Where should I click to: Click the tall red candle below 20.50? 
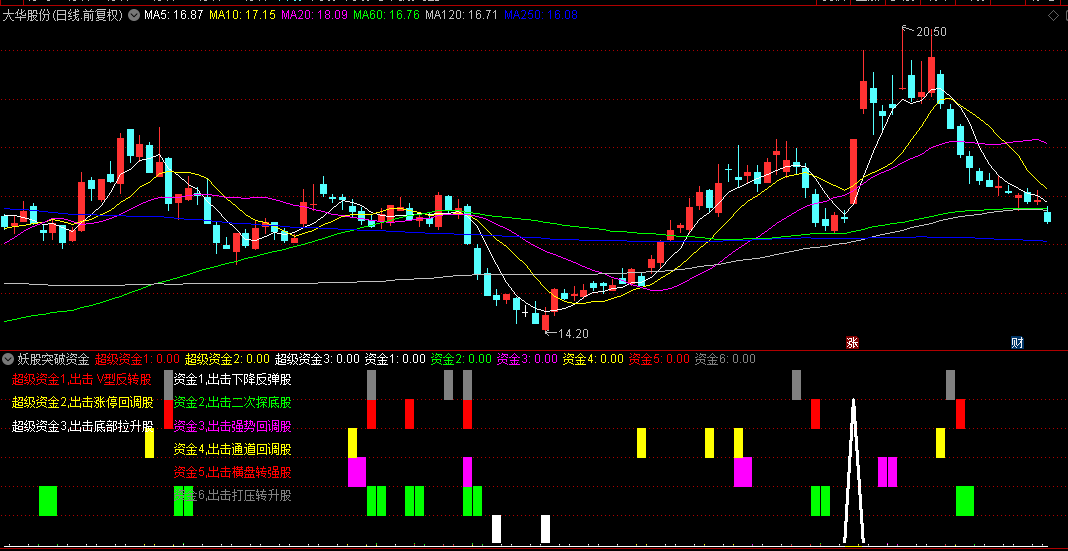(930, 75)
